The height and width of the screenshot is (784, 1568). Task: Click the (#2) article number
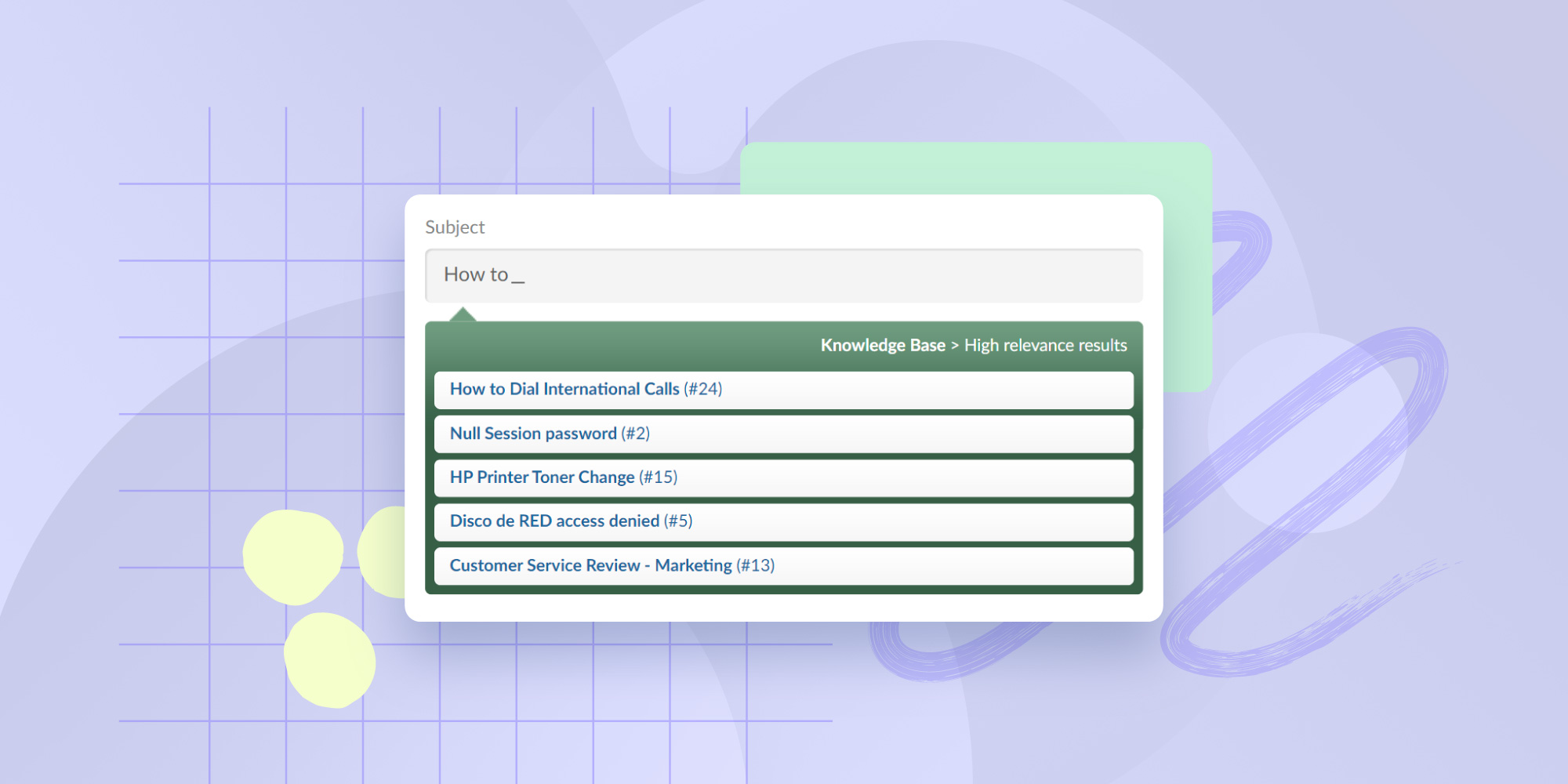pos(635,434)
